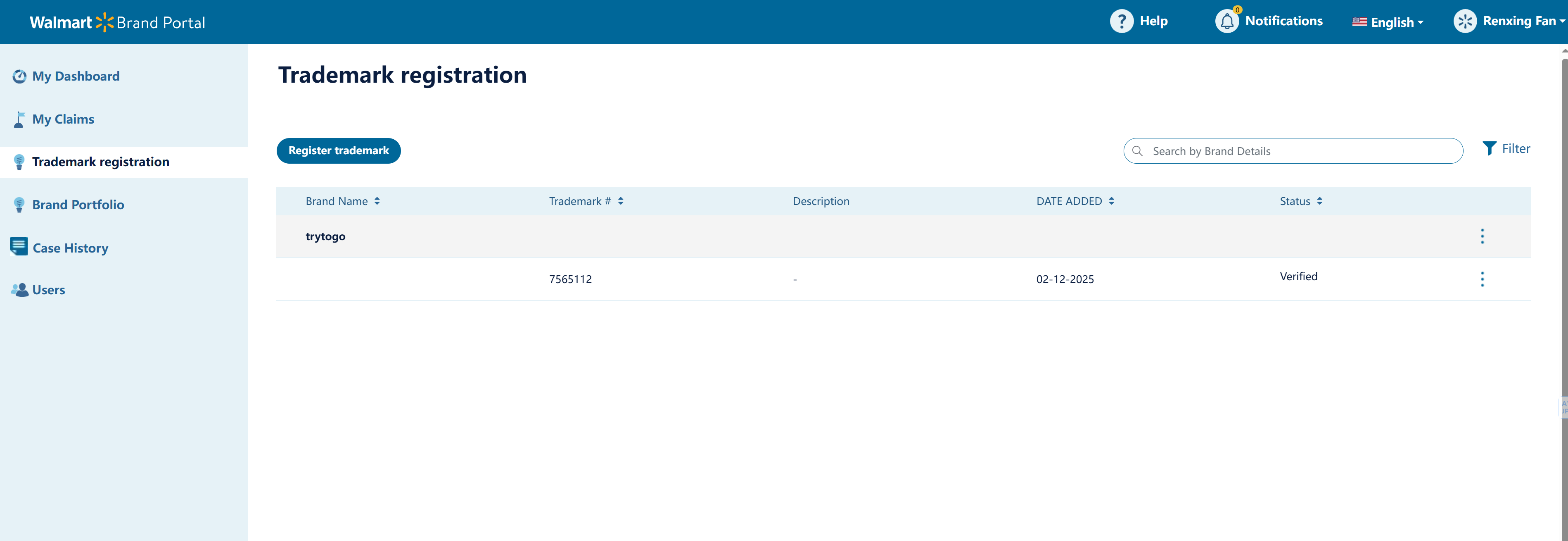The width and height of the screenshot is (1568, 541).
Task: Open My Claims page
Action: pyautogui.click(x=63, y=119)
